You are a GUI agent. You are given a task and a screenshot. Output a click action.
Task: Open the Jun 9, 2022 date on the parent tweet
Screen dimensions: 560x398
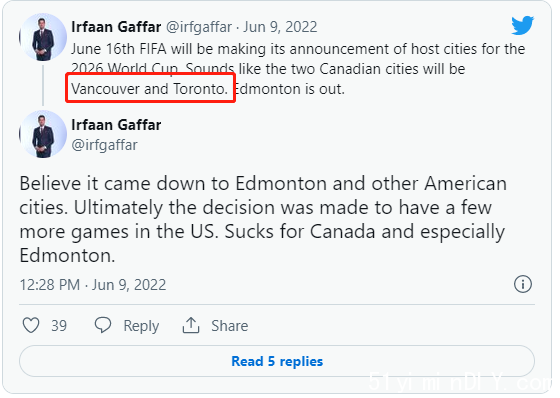click(x=280, y=27)
